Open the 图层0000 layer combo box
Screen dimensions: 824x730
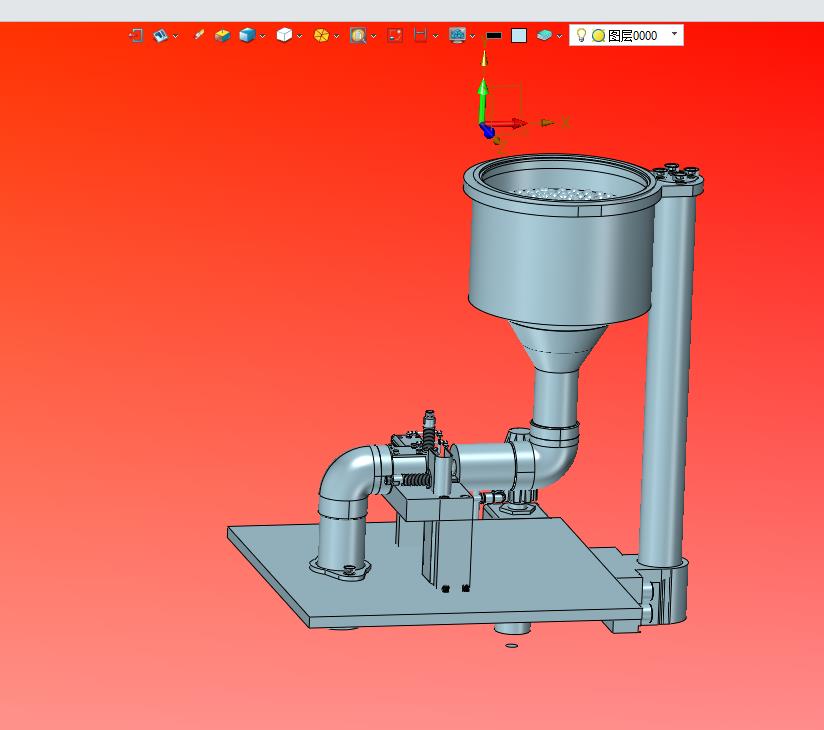(626, 35)
